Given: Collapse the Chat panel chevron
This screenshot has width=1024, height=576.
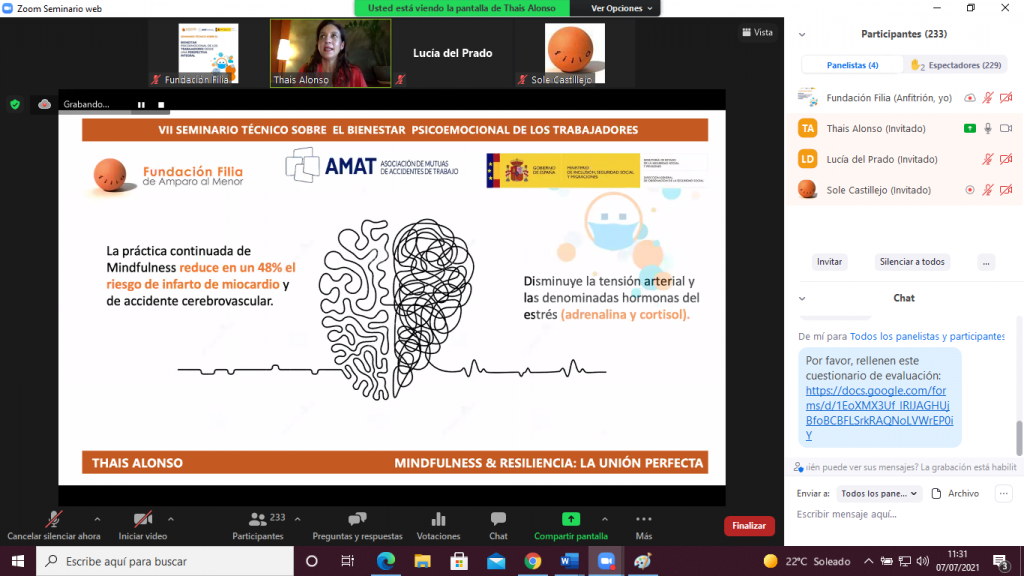Looking at the screenshot, I should [x=802, y=298].
